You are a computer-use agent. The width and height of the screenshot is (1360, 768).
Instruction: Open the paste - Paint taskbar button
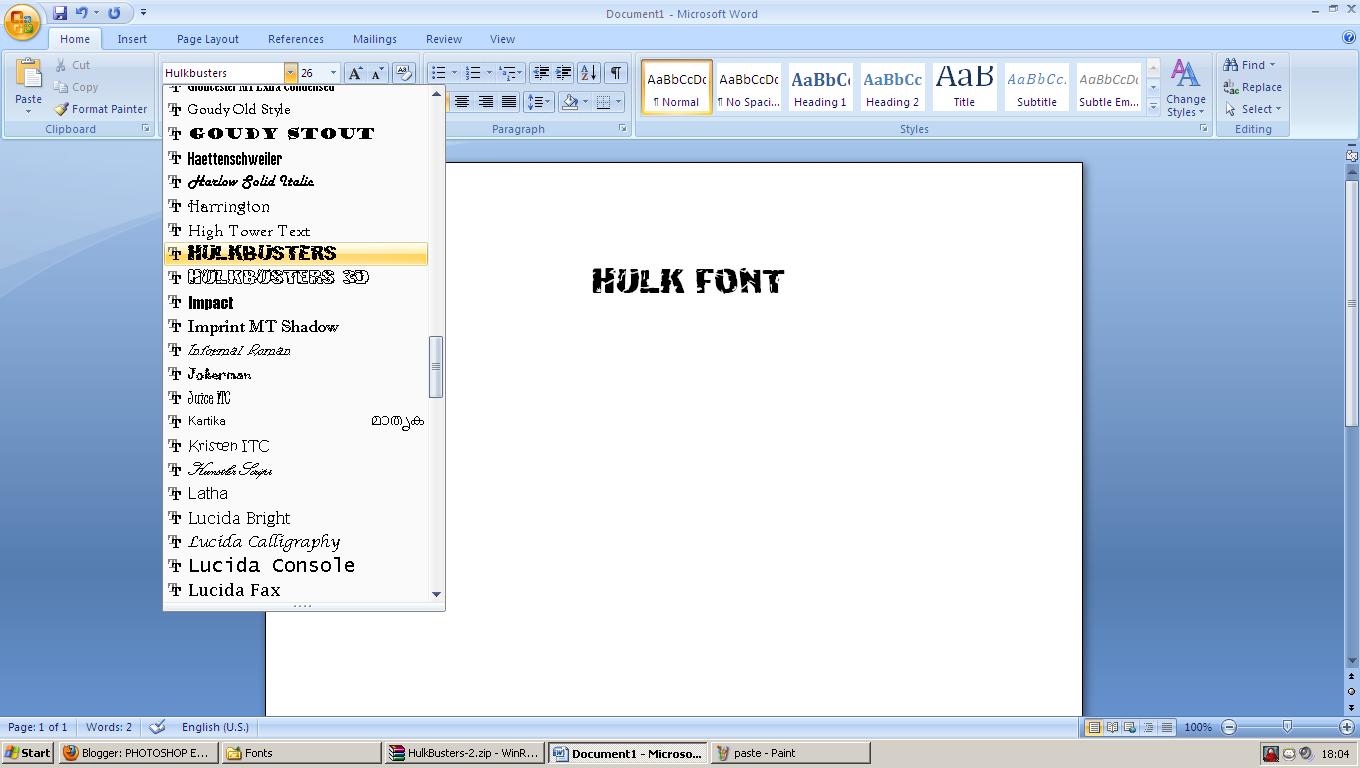coord(790,753)
